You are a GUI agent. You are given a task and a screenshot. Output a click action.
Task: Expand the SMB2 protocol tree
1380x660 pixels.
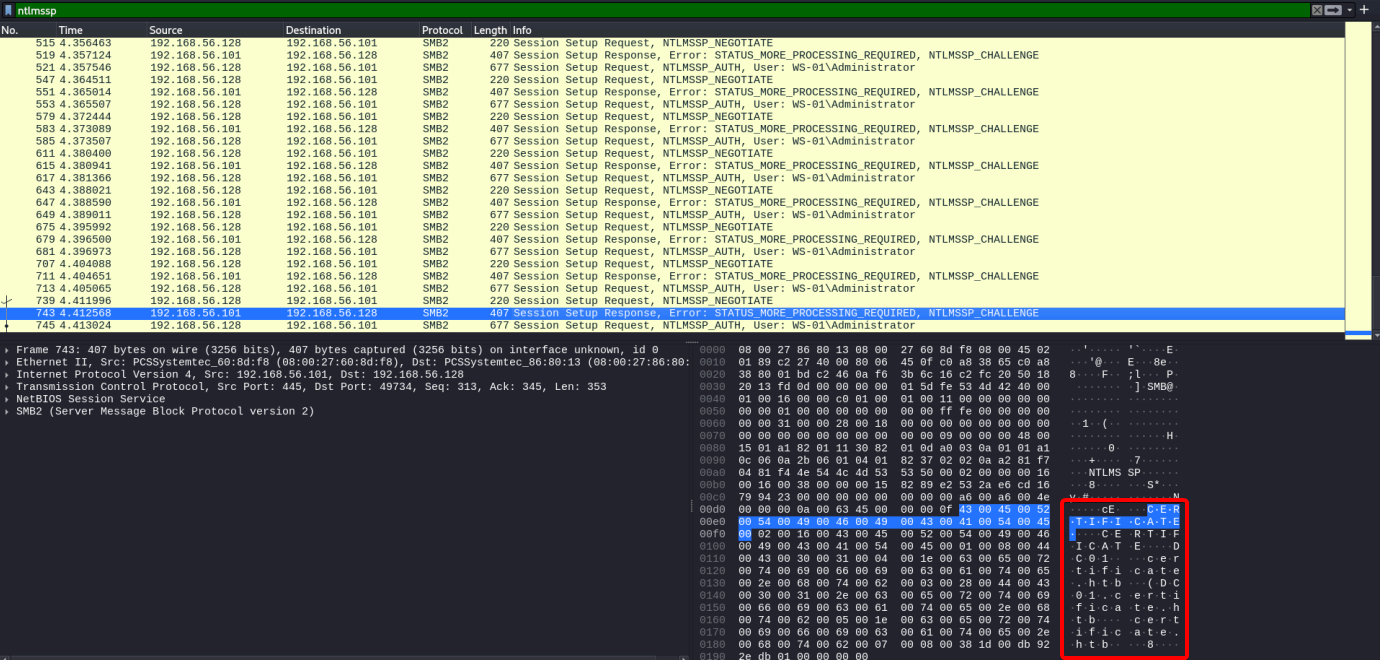[9, 411]
